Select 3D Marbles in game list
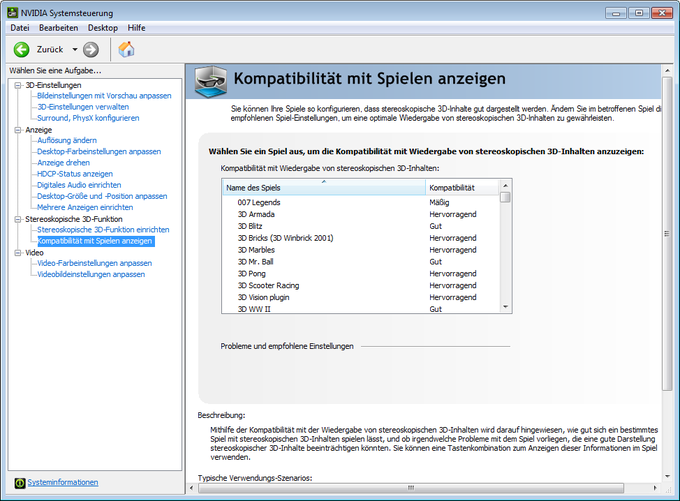The height and width of the screenshot is (501, 680). (x=361, y=250)
